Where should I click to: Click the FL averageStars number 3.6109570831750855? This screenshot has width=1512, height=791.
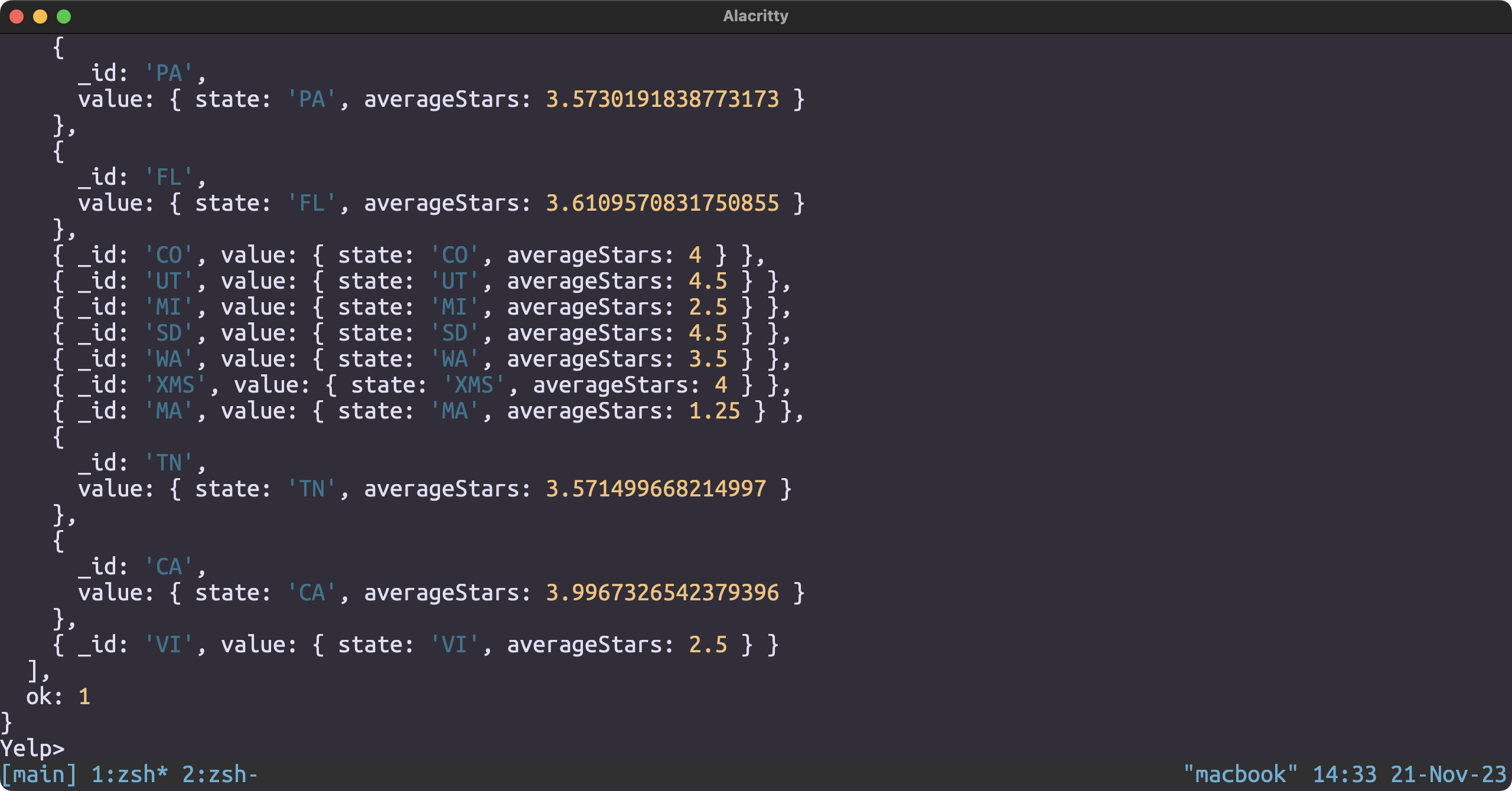tap(662, 203)
